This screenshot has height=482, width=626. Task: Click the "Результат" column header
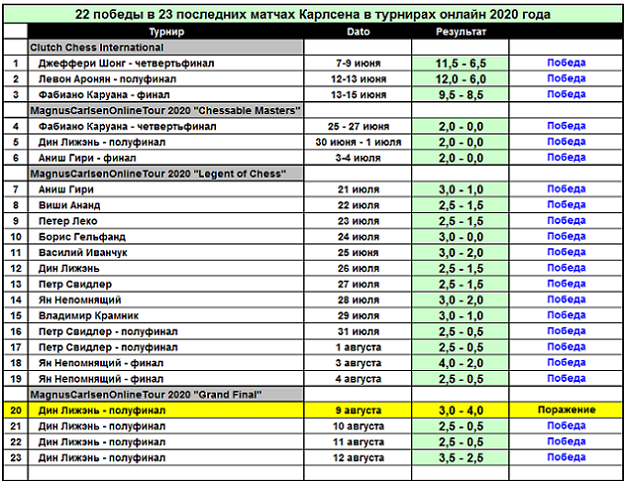coord(460,32)
